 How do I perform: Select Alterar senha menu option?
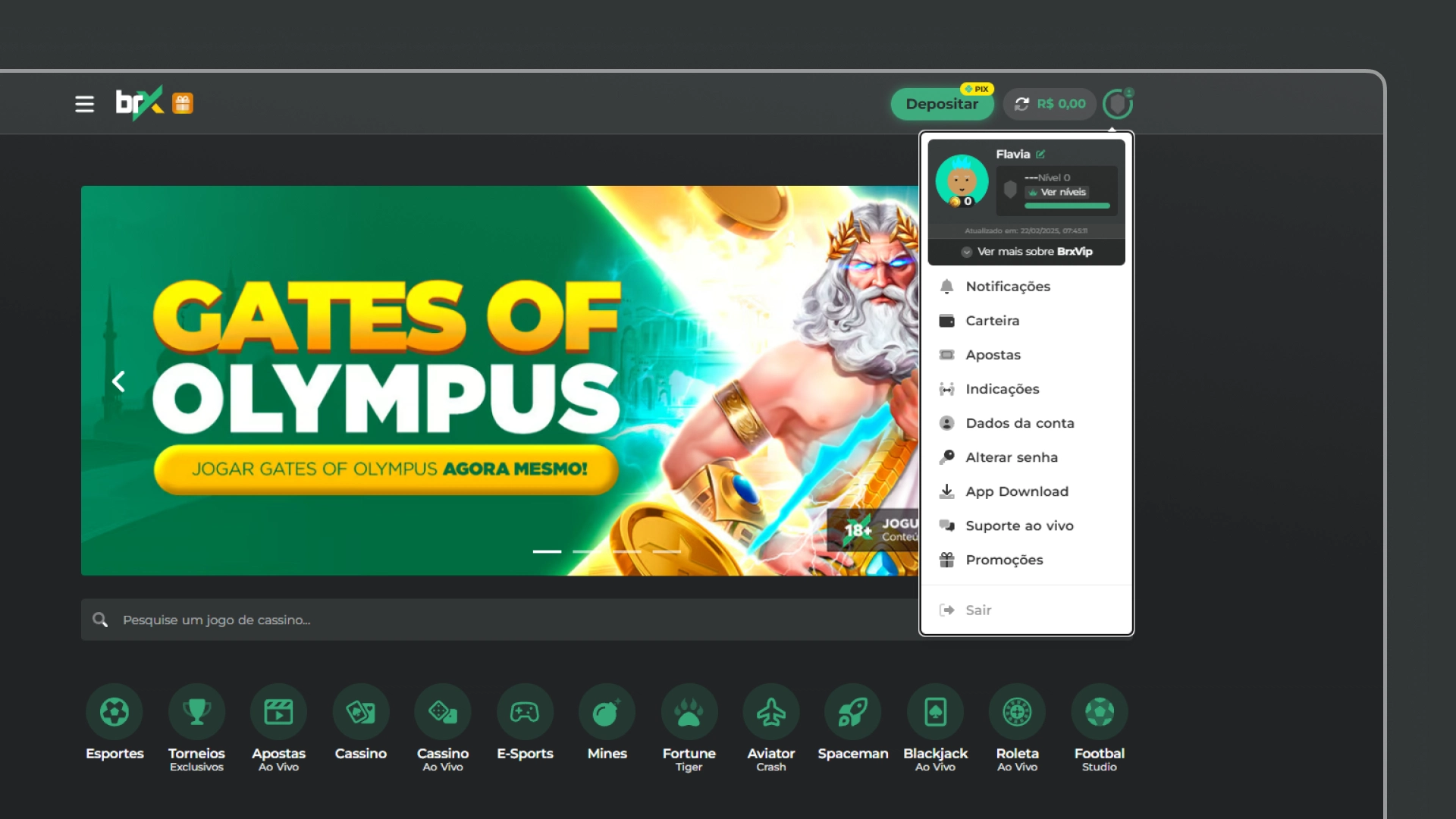coord(1011,457)
